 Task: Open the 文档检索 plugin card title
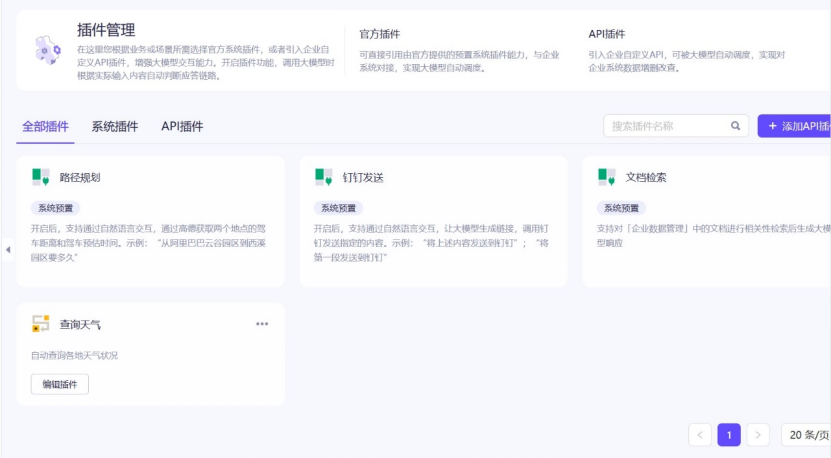646,177
